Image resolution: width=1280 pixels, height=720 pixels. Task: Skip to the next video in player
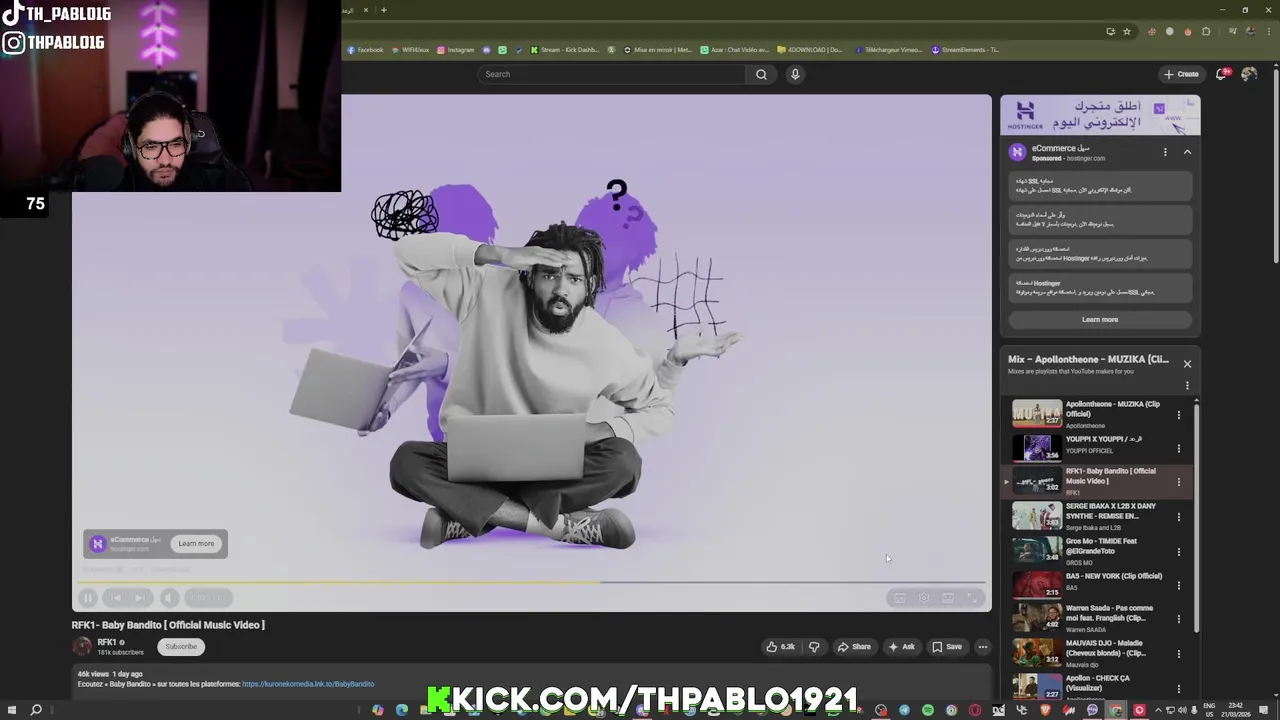pyautogui.click(x=140, y=598)
